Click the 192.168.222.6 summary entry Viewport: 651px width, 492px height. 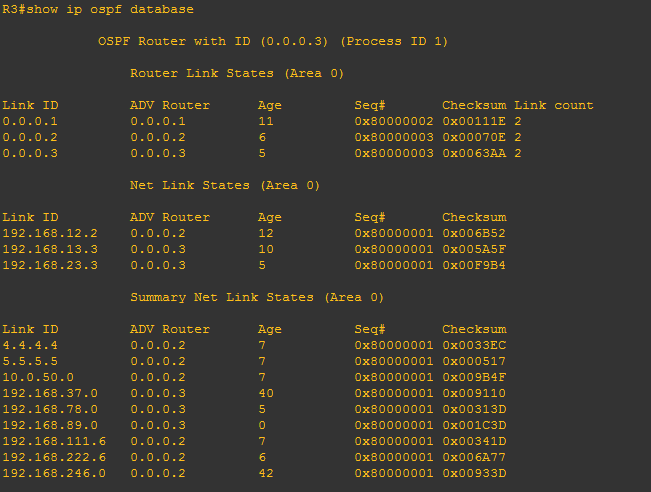pos(54,457)
